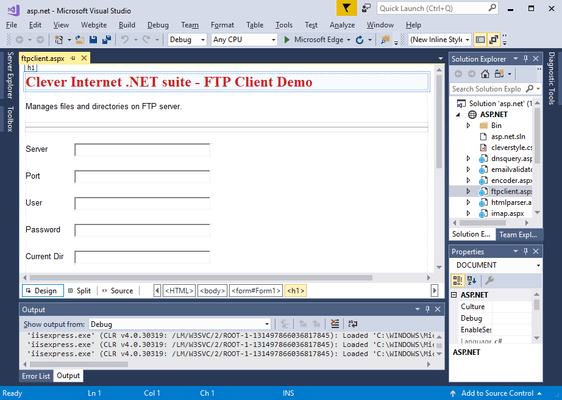Toggle Categorized view in Properties panel
Image resolution: width=562 pixels, height=400 pixels.
click(458, 280)
